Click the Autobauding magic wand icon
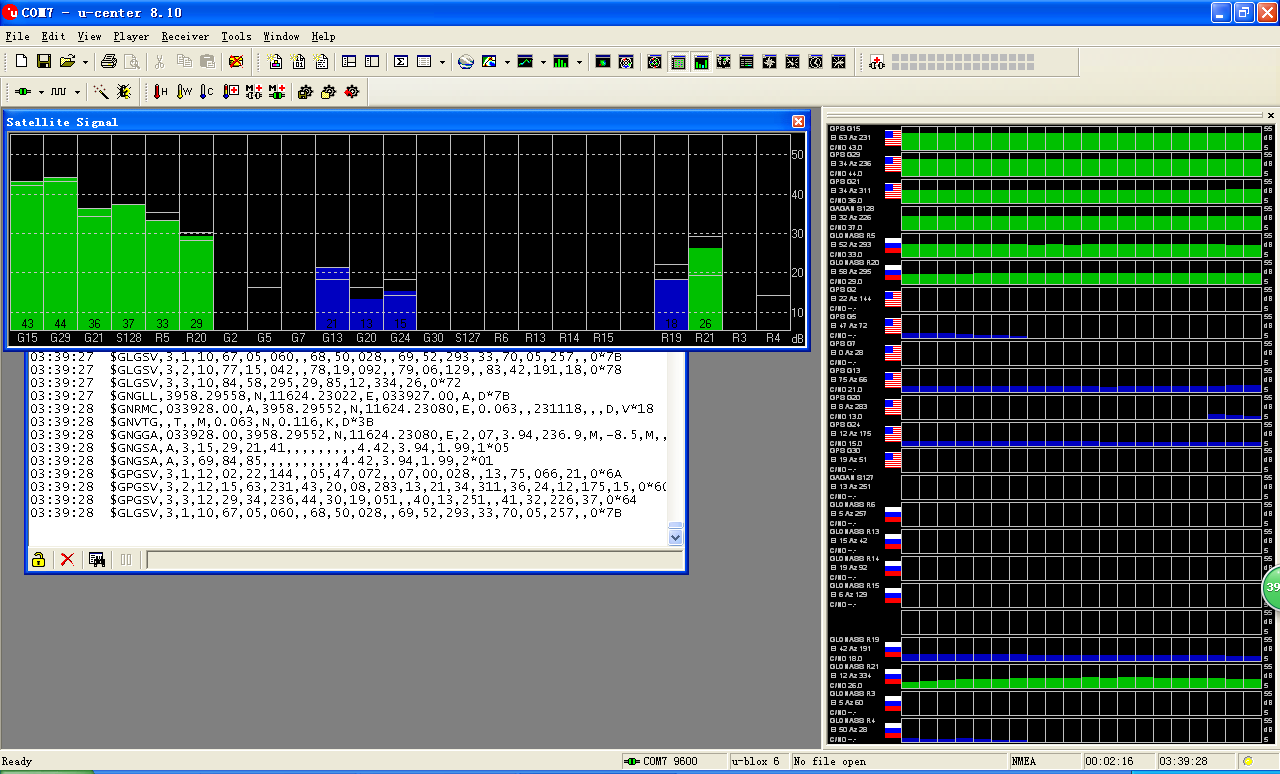Viewport: 1280px width, 774px height. [x=101, y=91]
